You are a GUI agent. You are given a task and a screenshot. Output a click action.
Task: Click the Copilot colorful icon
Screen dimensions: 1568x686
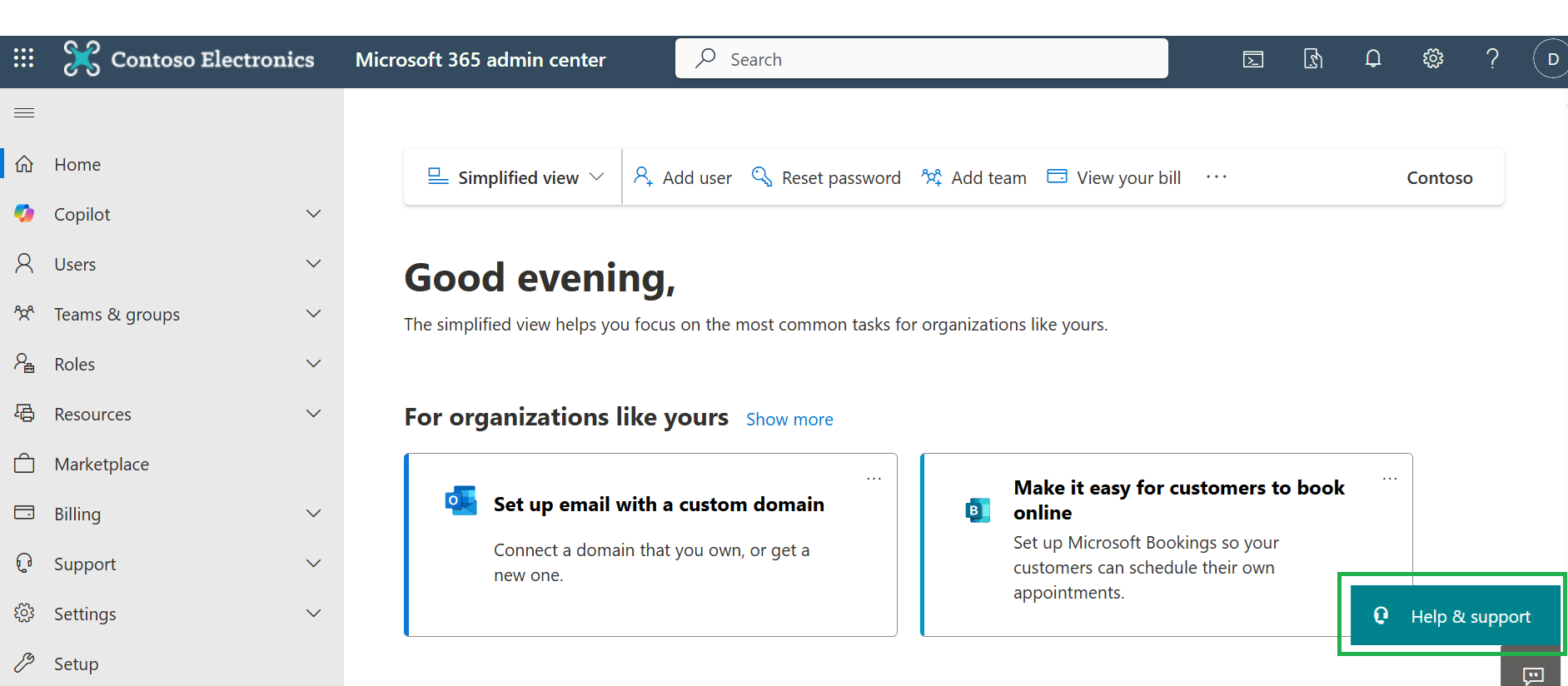(24, 214)
